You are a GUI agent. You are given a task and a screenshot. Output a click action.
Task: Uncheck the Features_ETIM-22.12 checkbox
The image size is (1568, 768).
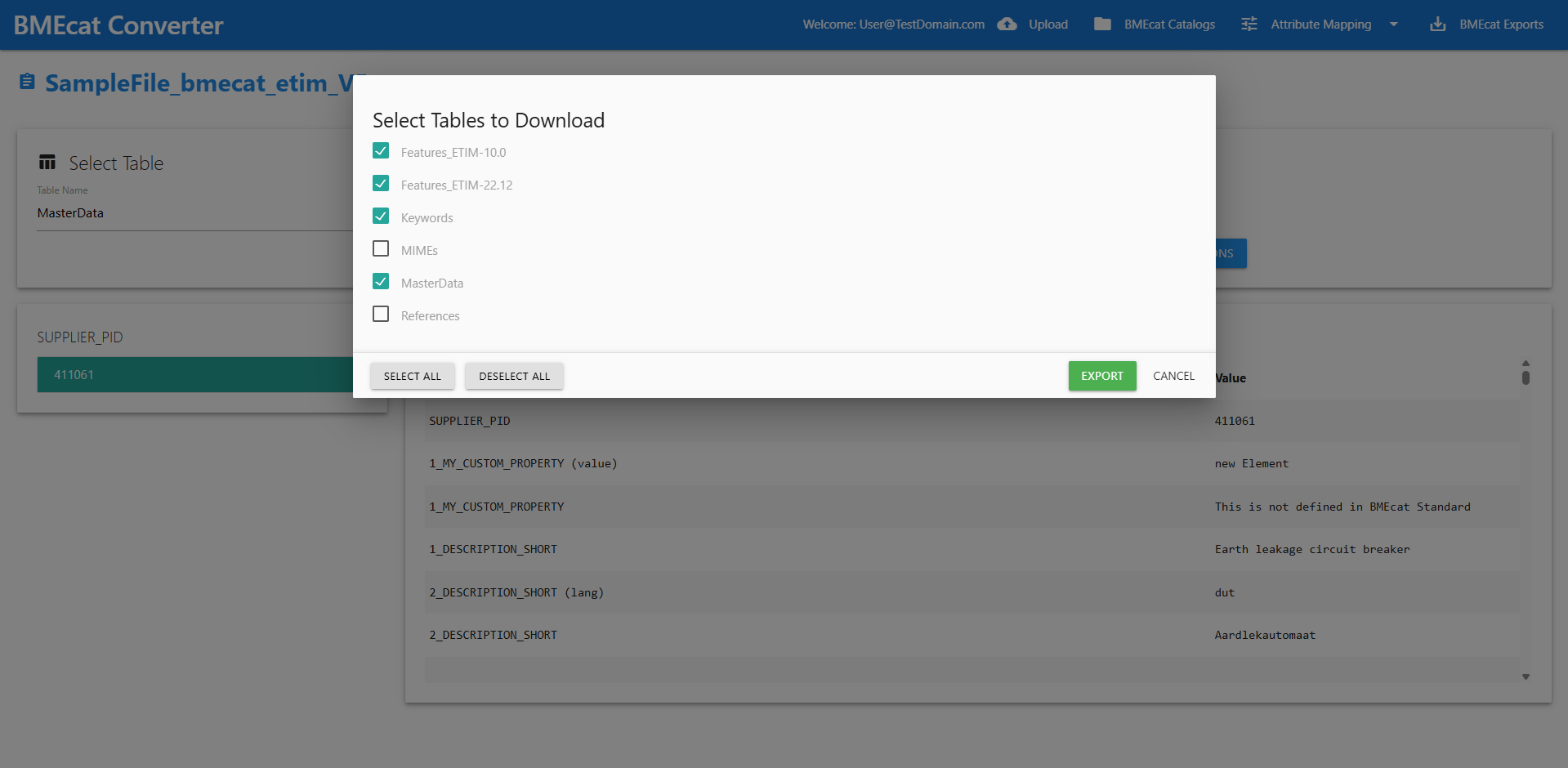tap(381, 183)
